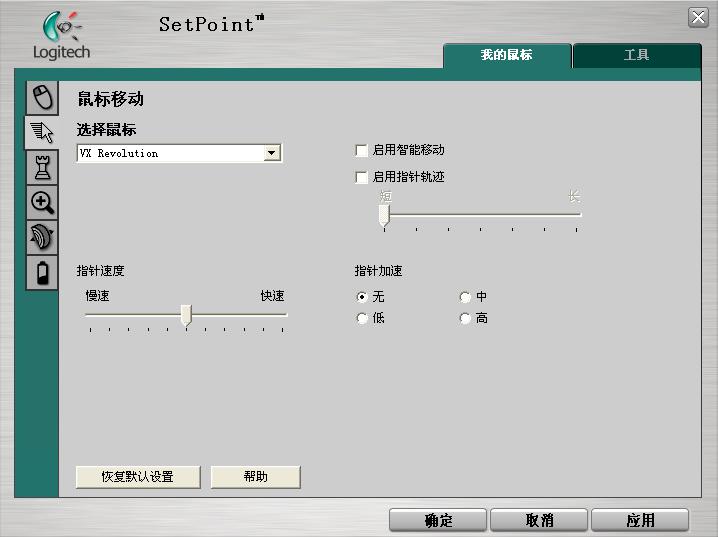
Task: Click the 指针速度 slider thumb
Action: [186, 315]
